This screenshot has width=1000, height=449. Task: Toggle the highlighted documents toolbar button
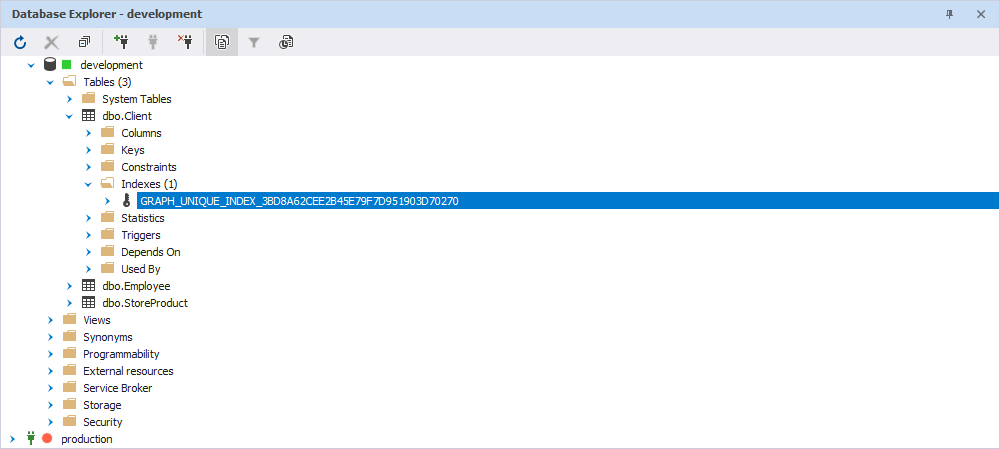[222, 43]
